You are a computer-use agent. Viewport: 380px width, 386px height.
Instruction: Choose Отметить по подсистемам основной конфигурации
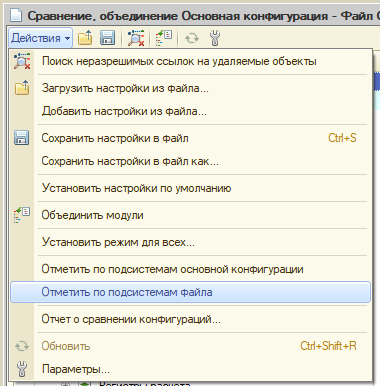coord(191,269)
